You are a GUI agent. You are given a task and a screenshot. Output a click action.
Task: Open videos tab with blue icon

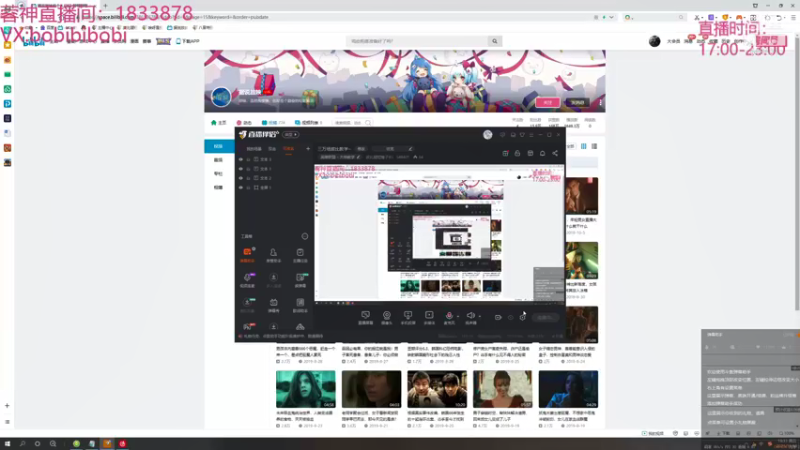coord(273,123)
